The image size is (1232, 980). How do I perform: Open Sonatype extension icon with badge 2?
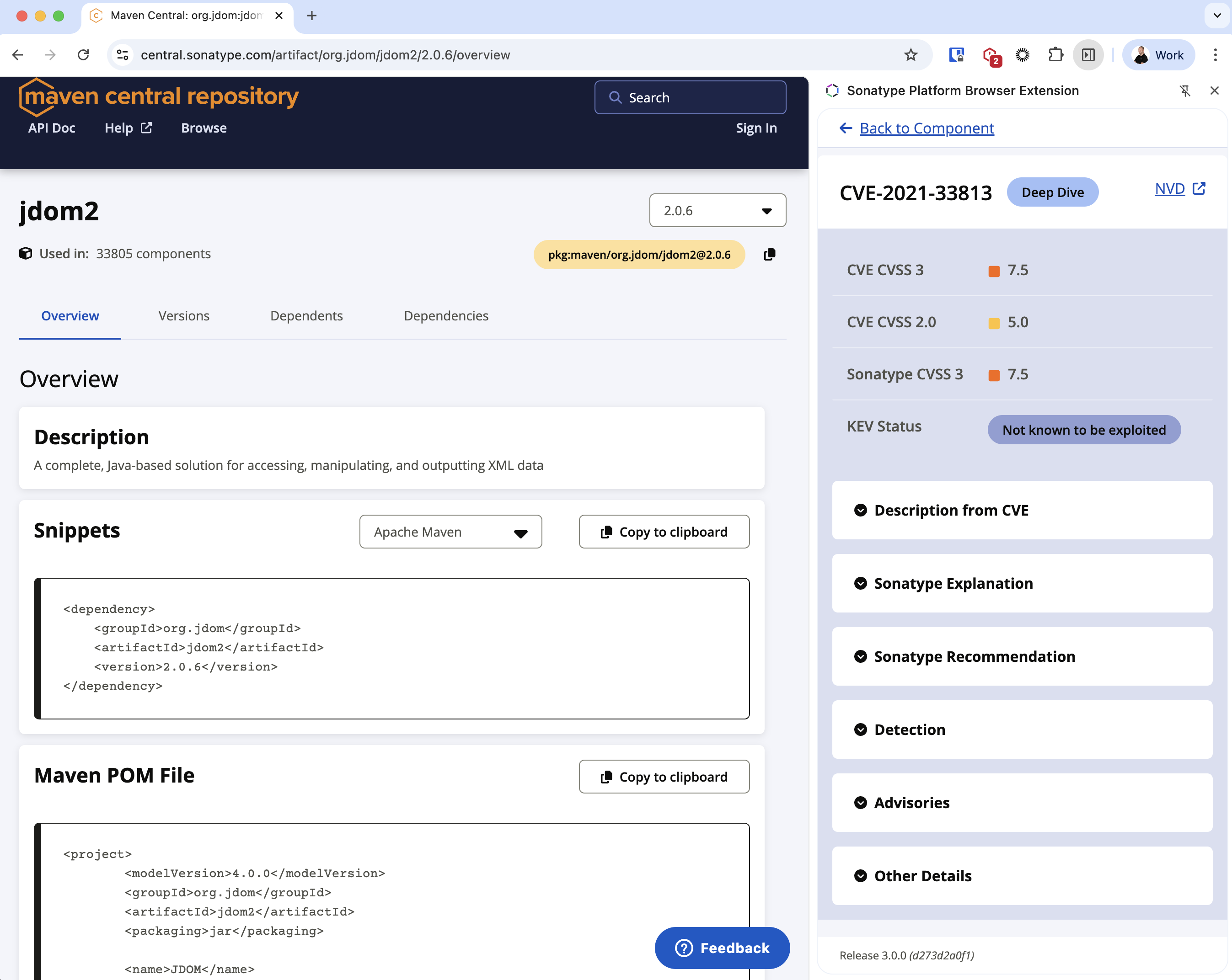(991, 56)
